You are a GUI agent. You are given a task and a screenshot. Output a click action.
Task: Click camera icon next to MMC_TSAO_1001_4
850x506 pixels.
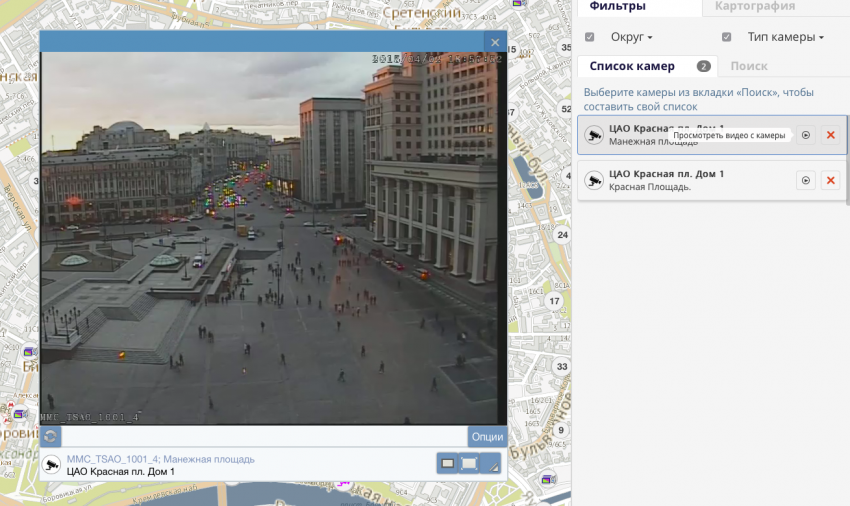point(52,465)
